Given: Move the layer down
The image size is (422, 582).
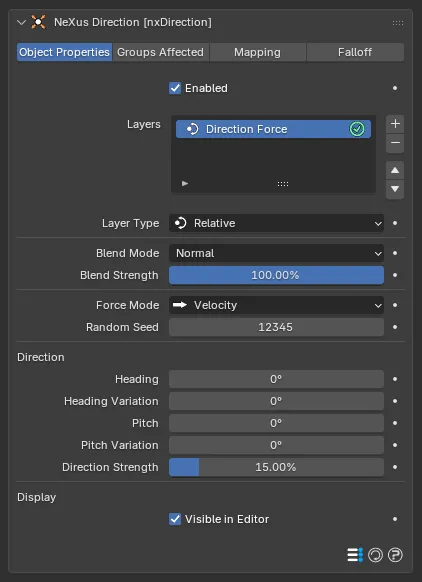Looking at the screenshot, I should (x=395, y=189).
